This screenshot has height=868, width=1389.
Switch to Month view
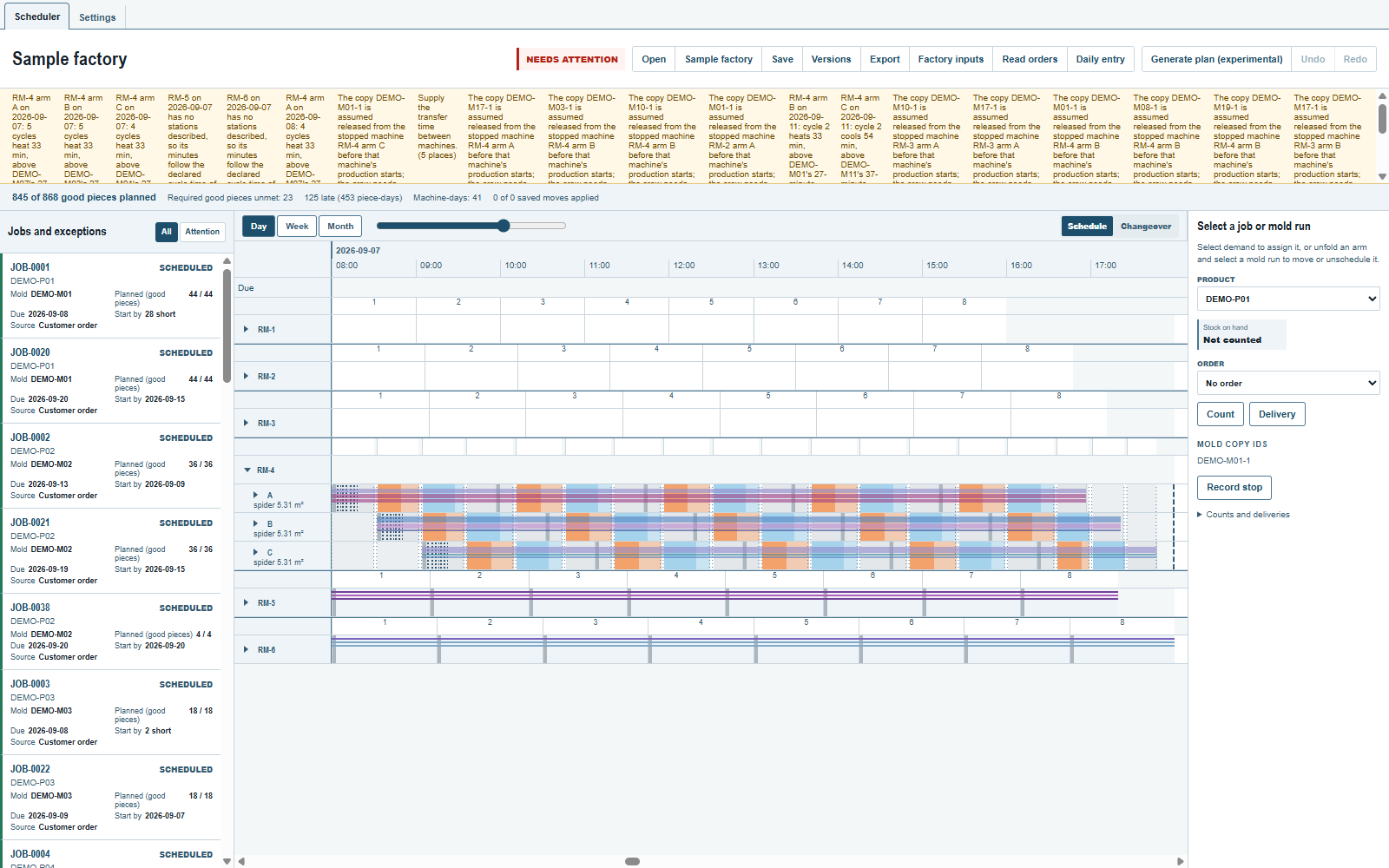coord(340,227)
